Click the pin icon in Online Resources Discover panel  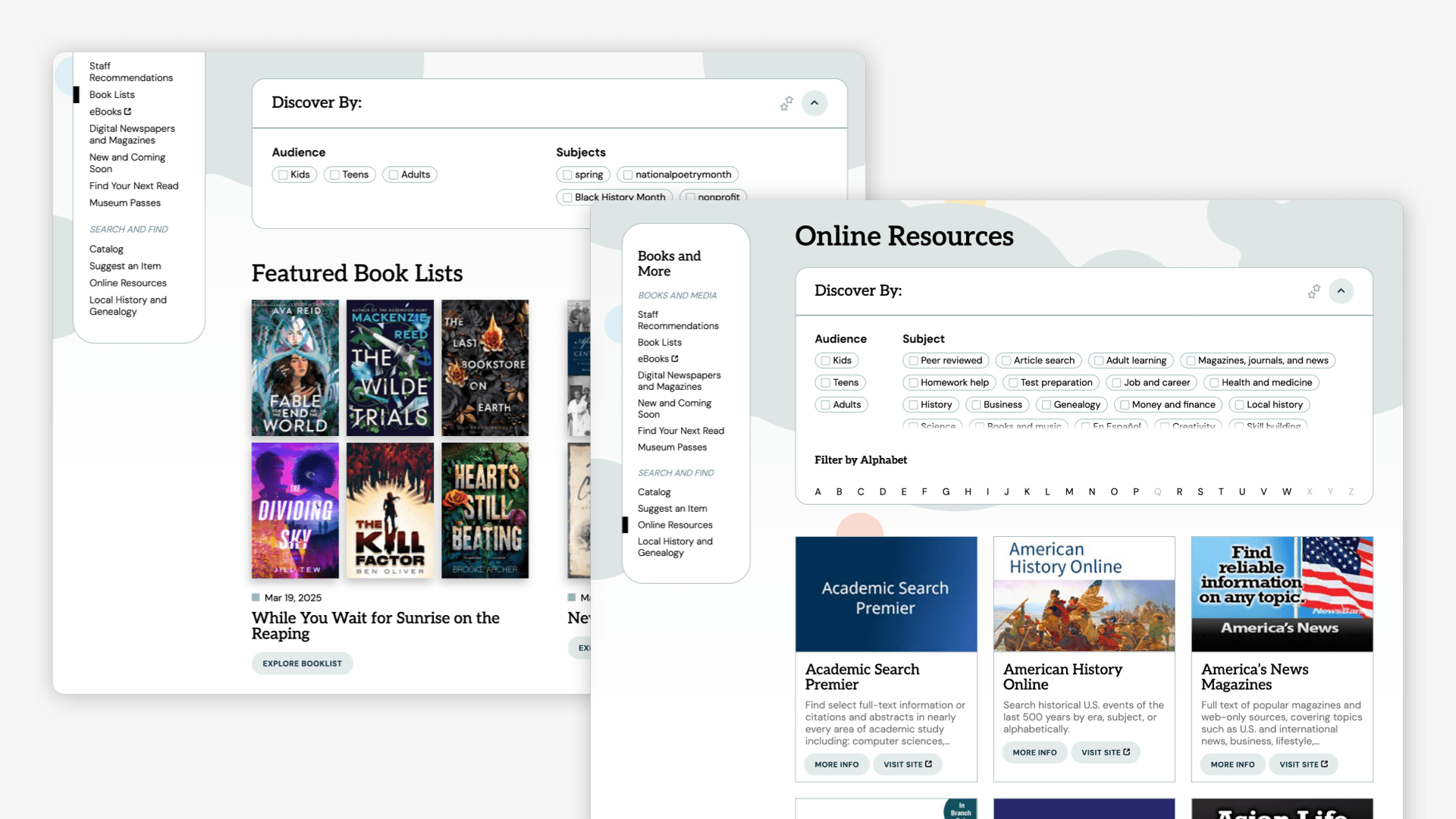click(x=1314, y=291)
